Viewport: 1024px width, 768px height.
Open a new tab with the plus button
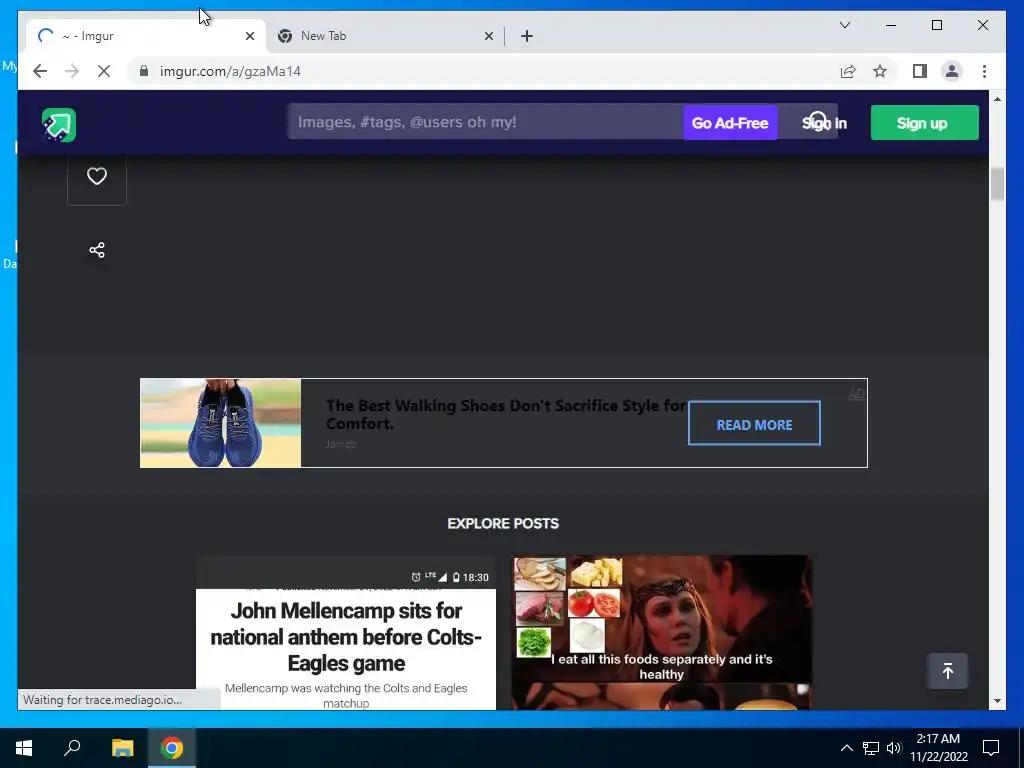coord(527,36)
